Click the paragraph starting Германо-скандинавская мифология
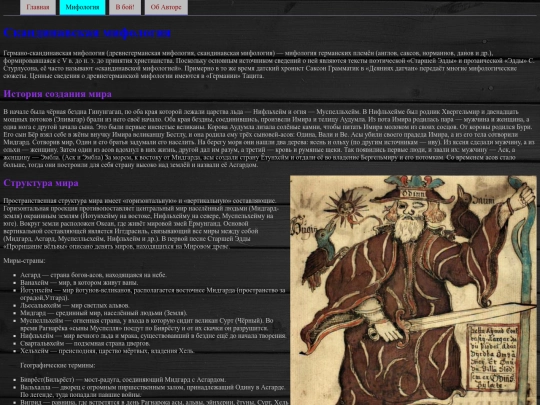 [269, 64]
